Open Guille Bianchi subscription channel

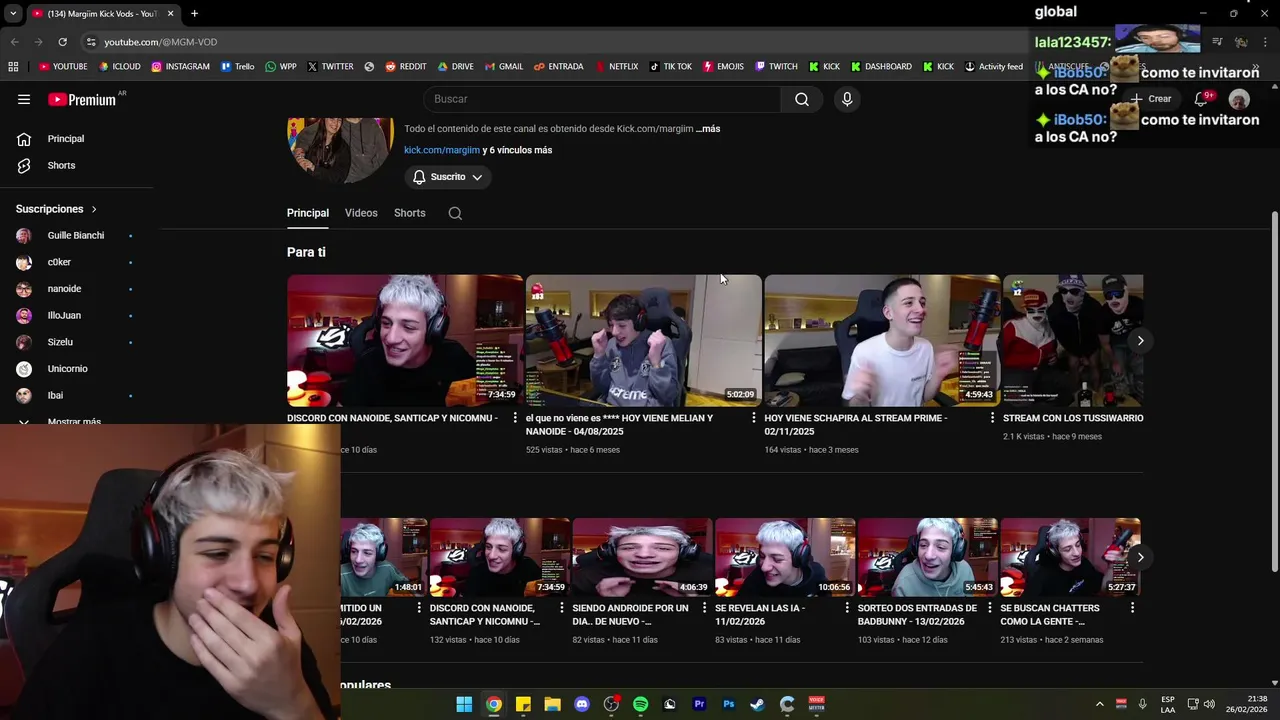click(74, 236)
